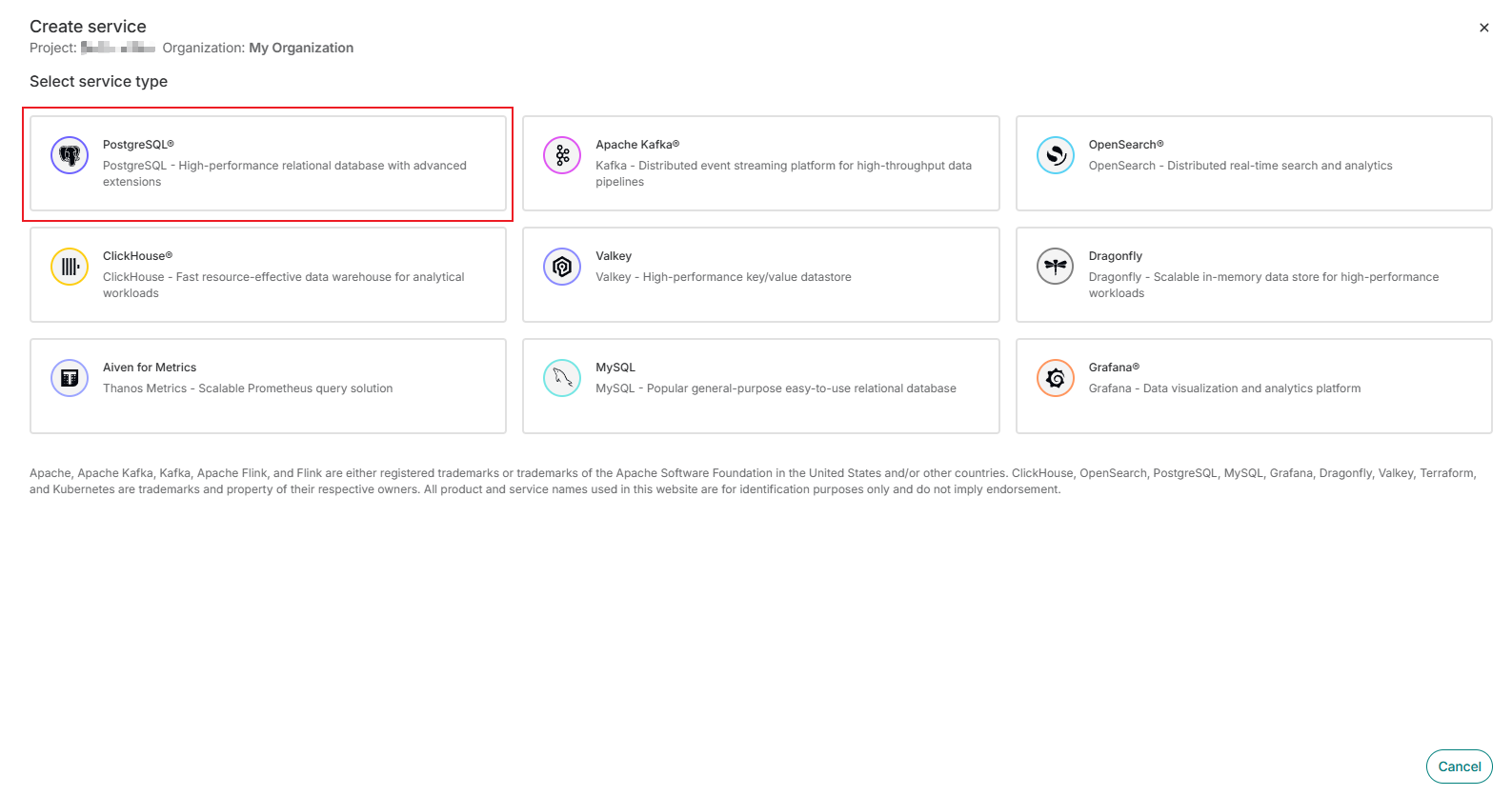Click the Dragonfly logo icon
This screenshot has width=1512, height=796.
click(x=1056, y=267)
